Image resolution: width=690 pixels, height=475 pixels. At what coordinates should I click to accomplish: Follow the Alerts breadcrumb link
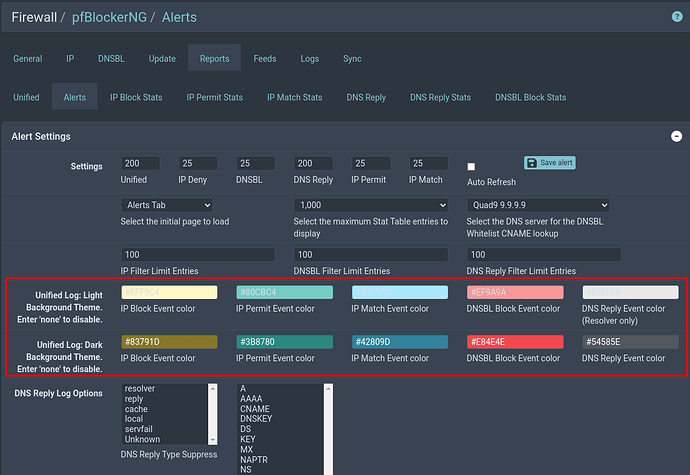point(179,17)
